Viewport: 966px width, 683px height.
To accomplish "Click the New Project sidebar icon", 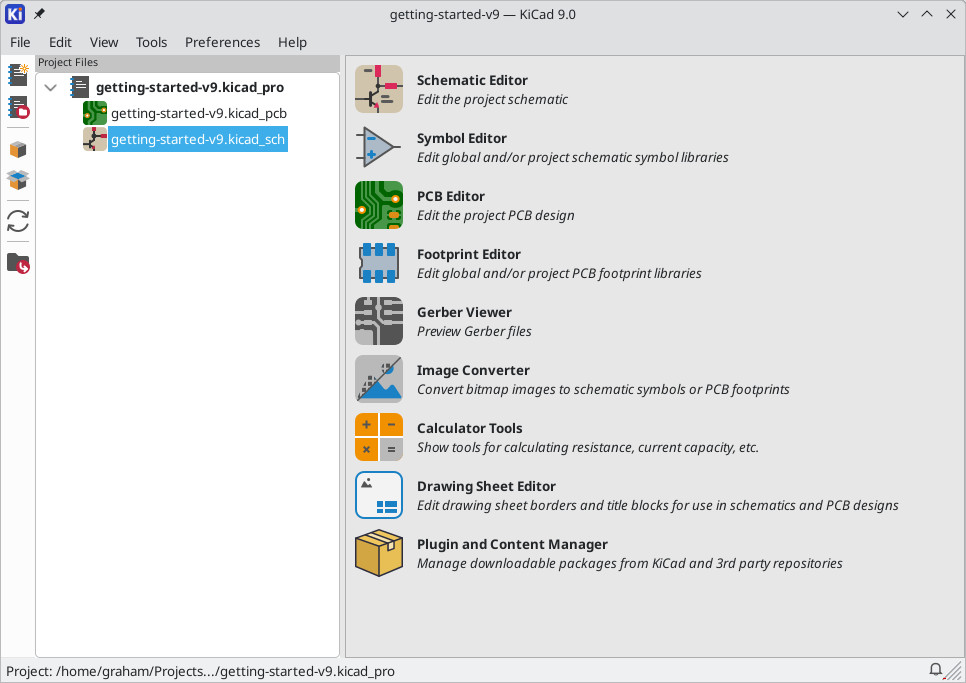I will (x=18, y=75).
